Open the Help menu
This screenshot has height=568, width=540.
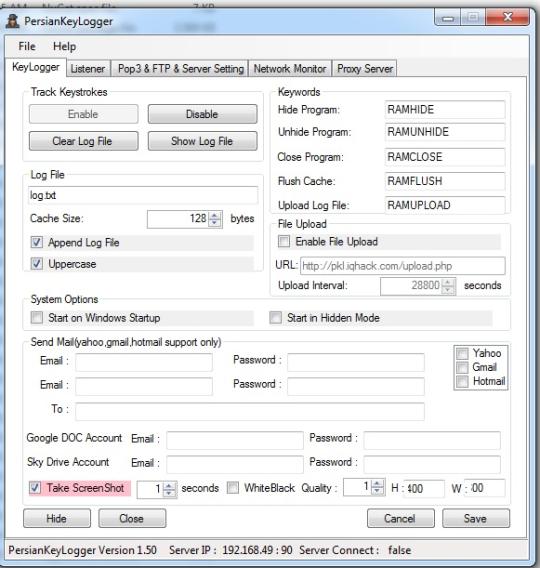64,46
